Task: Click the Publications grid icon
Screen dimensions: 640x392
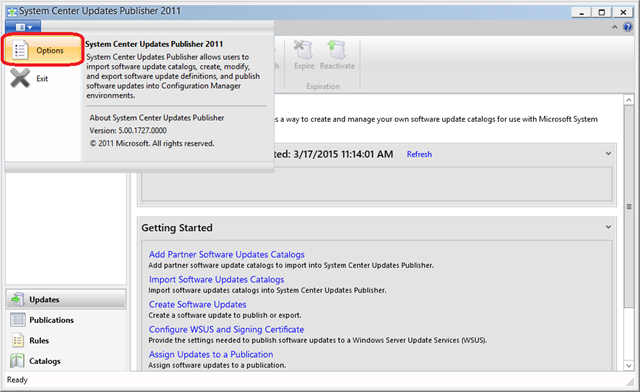Action: [x=18, y=320]
